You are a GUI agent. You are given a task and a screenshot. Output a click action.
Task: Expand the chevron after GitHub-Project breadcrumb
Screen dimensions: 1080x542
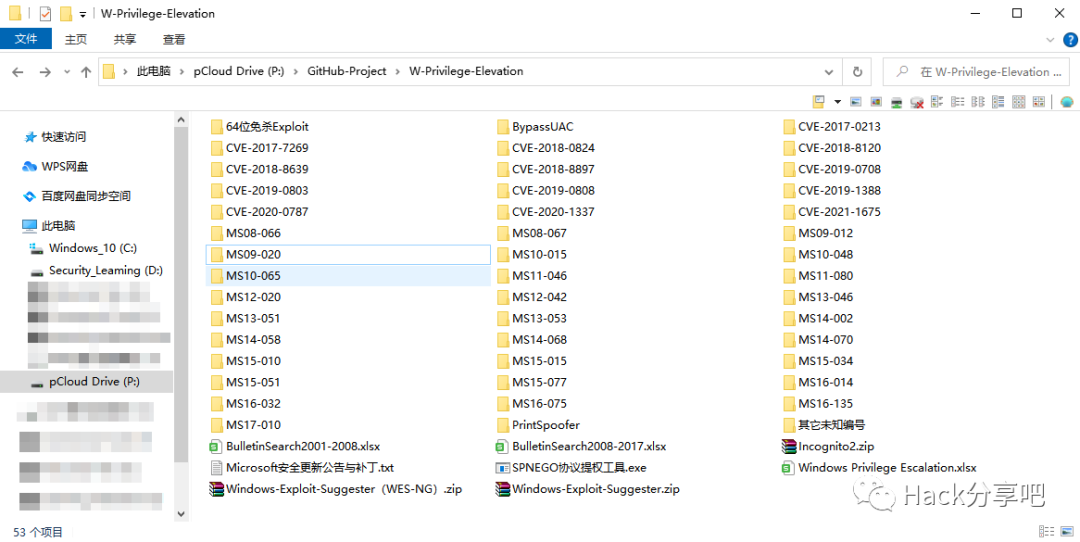pos(398,72)
